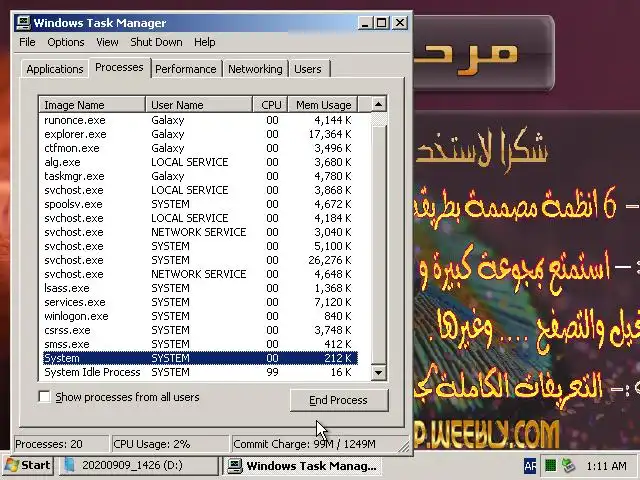Select the lsass.exe process row
The width and height of the screenshot is (640, 480).
(x=200, y=288)
